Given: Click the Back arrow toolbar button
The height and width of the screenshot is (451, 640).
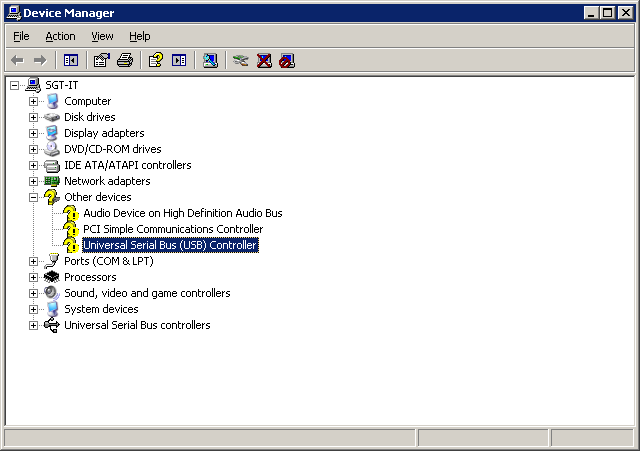Looking at the screenshot, I should [x=18, y=60].
